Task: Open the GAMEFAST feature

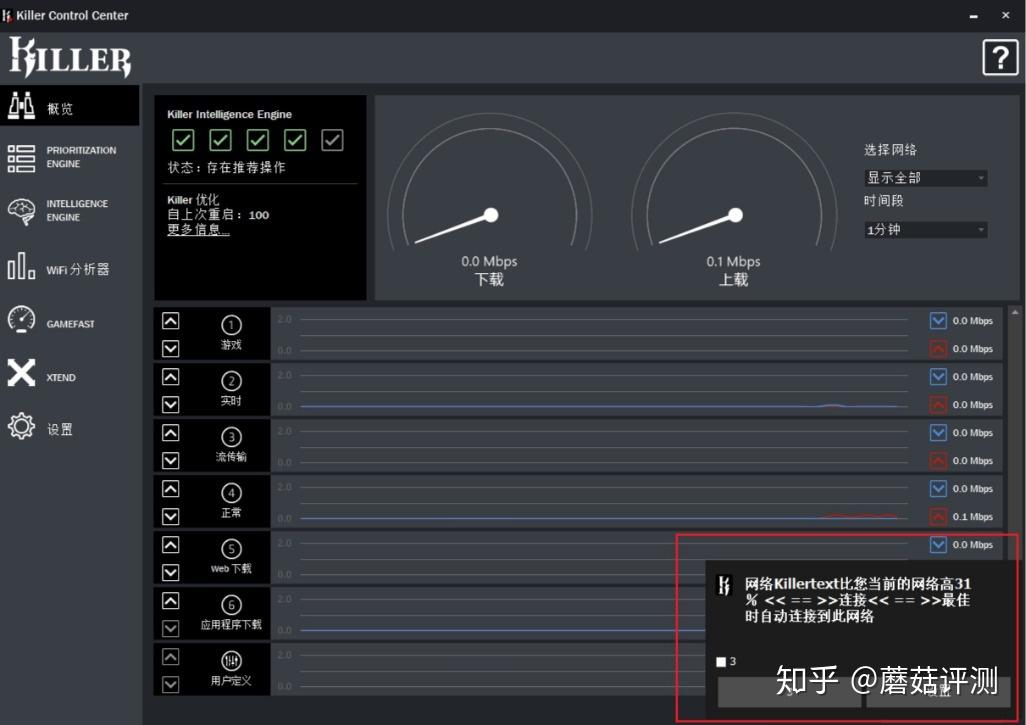Action: point(70,322)
